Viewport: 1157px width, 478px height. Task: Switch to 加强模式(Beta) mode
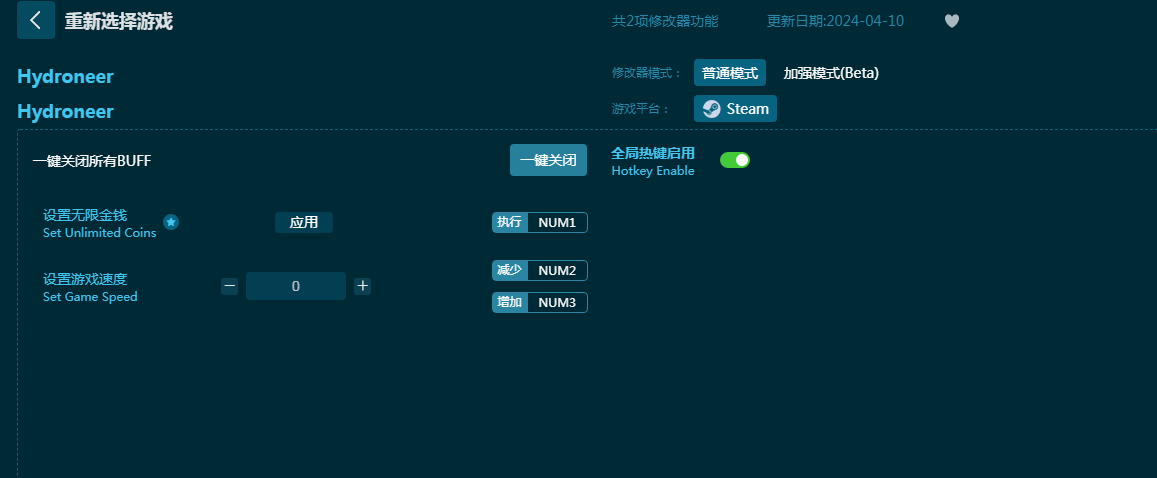(831, 73)
